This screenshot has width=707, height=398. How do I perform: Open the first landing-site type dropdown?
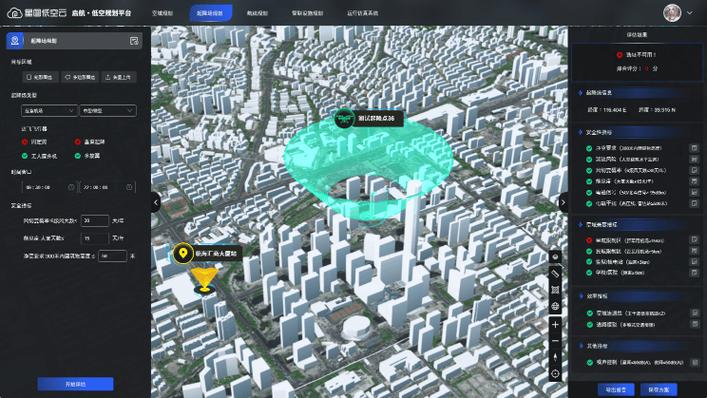pos(49,110)
